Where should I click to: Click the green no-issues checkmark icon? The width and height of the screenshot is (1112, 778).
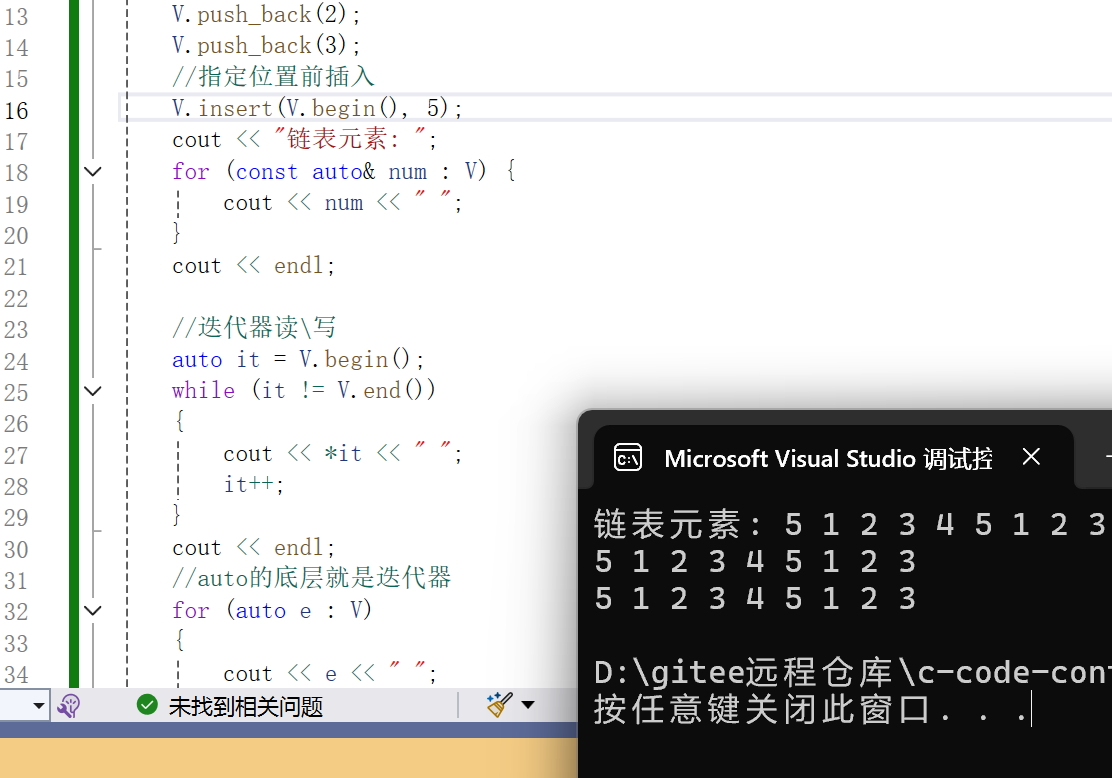coord(147,705)
